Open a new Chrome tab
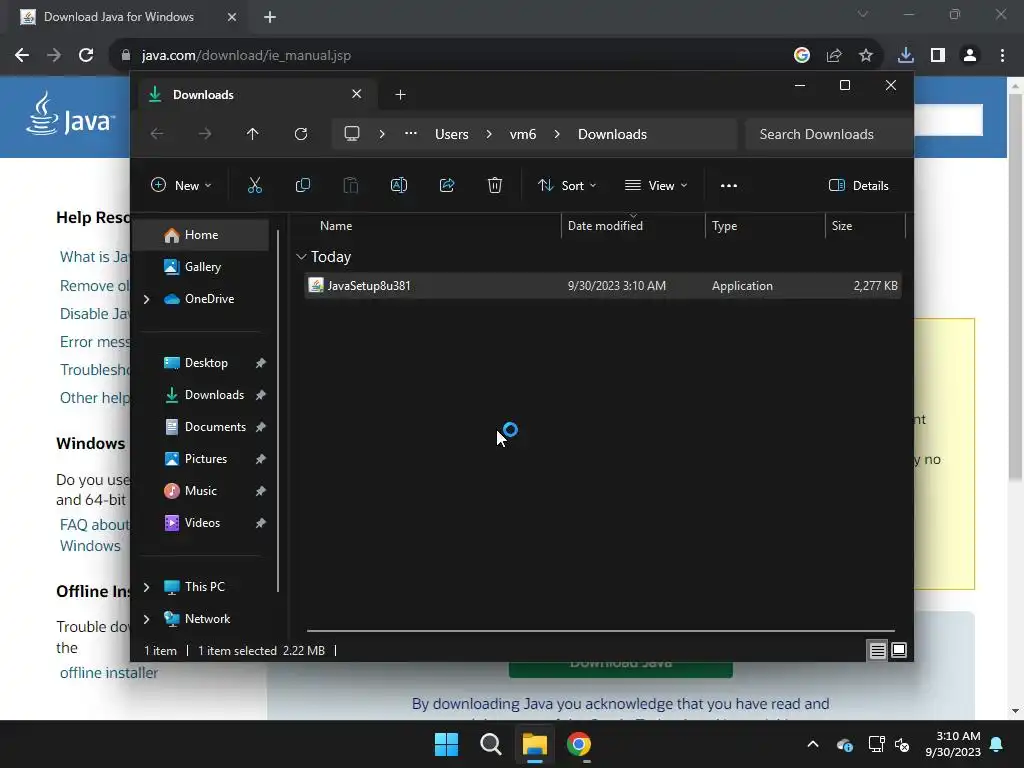Viewport: 1024px width, 768px height. click(x=270, y=17)
